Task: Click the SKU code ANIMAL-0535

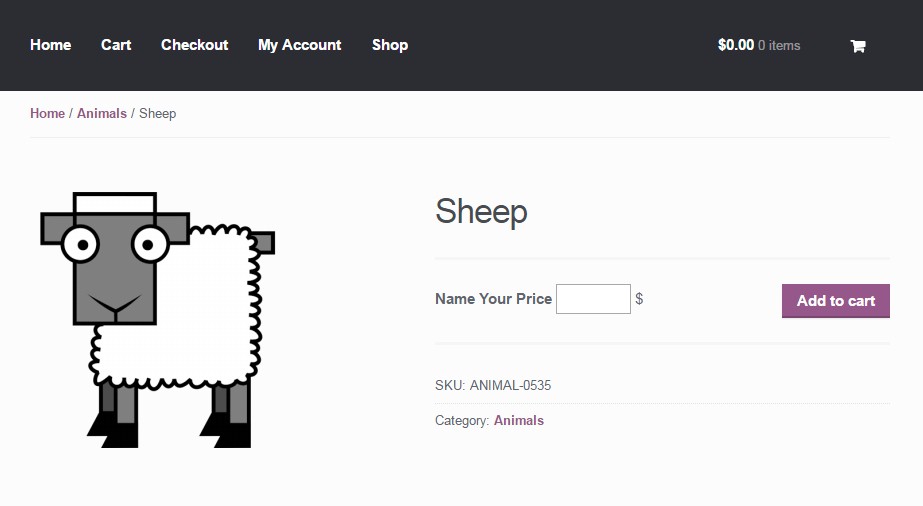Action: (510, 385)
